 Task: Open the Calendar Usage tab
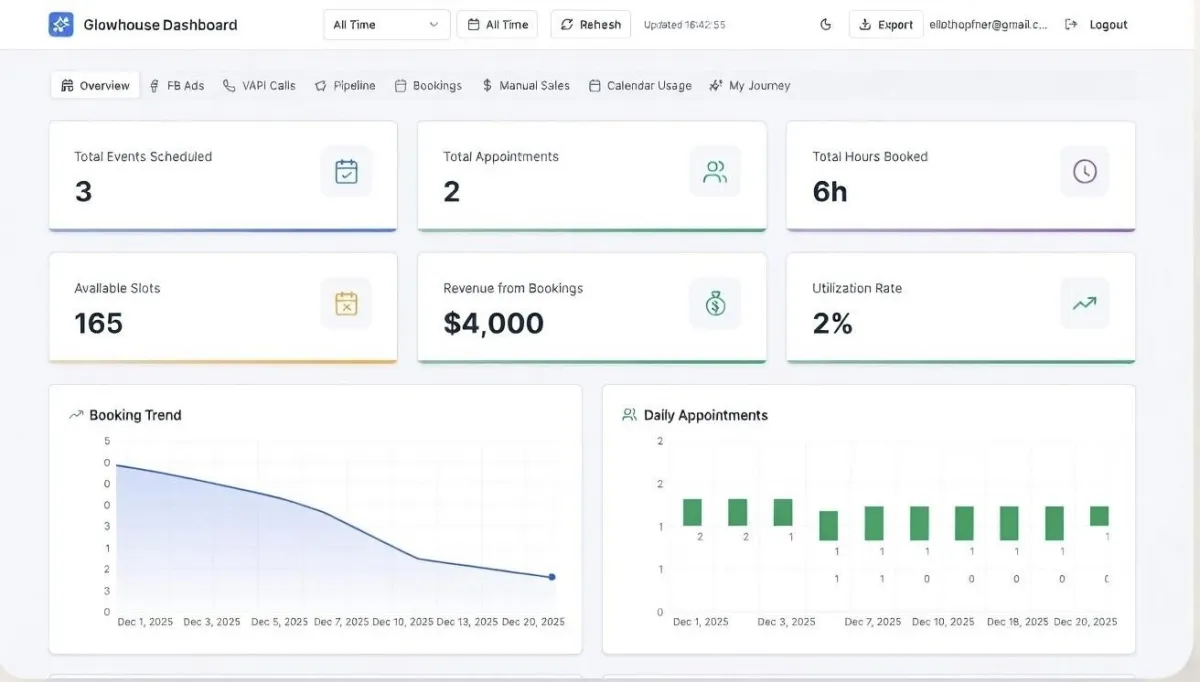640,86
